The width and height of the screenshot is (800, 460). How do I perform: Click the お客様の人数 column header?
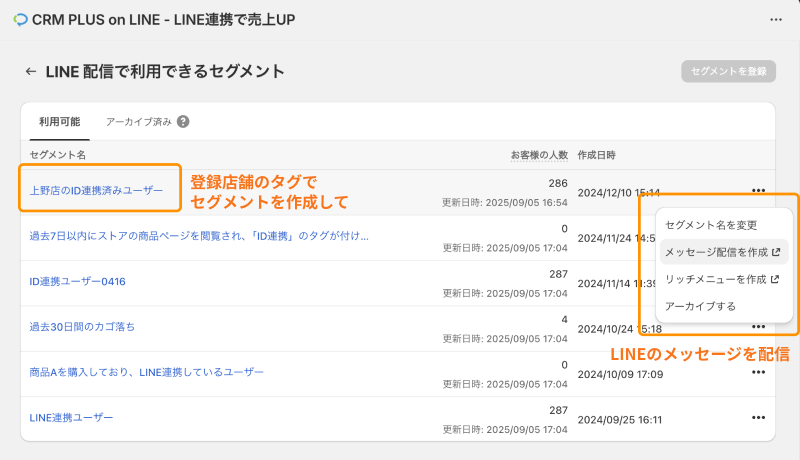pos(539,155)
